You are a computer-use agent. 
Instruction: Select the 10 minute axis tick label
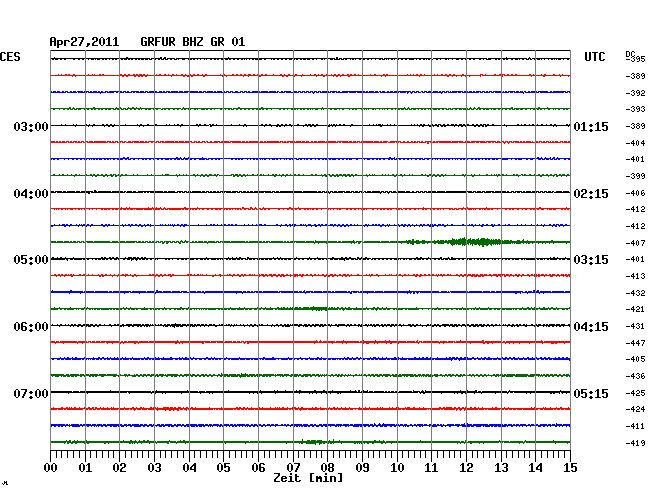click(397, 467)
